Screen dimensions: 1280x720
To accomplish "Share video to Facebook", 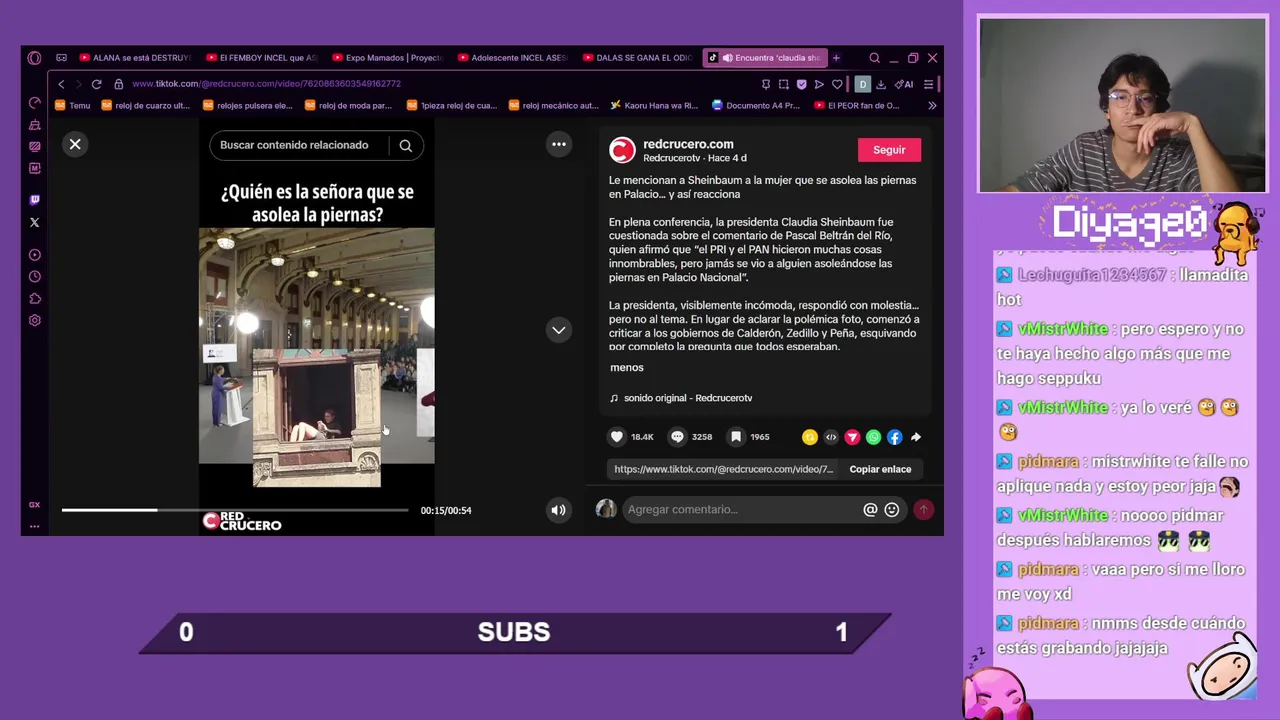I will [x=894, y=437].
